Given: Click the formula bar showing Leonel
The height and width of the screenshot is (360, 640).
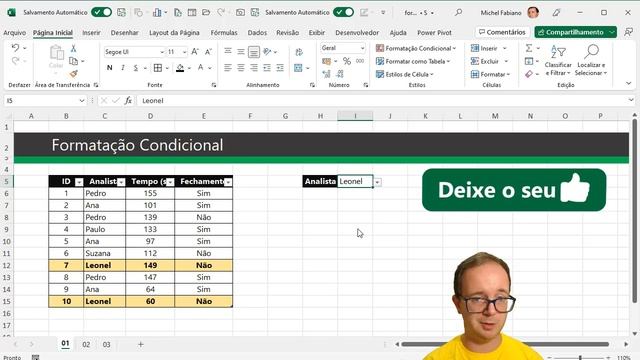Looking at the screenshot, I should pos(384,100).
